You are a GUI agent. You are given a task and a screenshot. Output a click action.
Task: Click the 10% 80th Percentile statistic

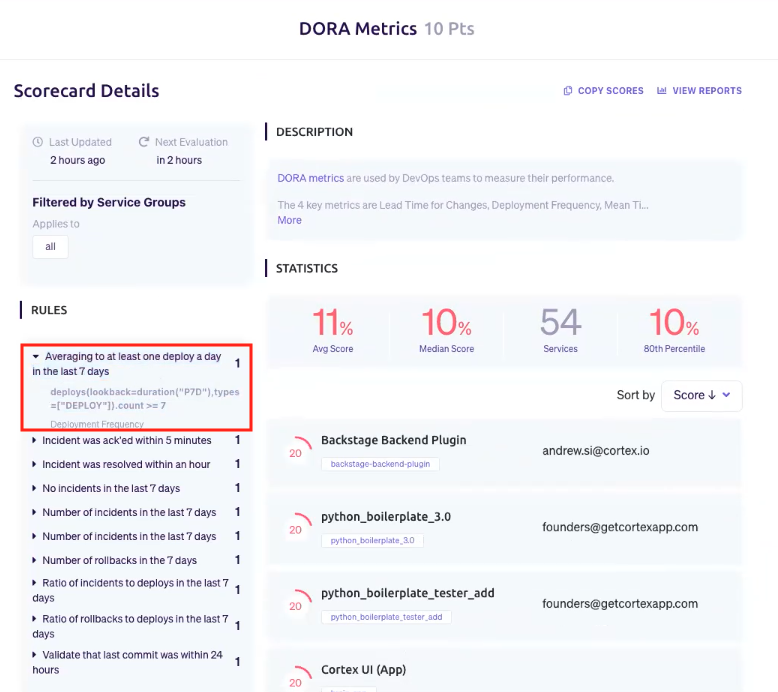(674, 330)
